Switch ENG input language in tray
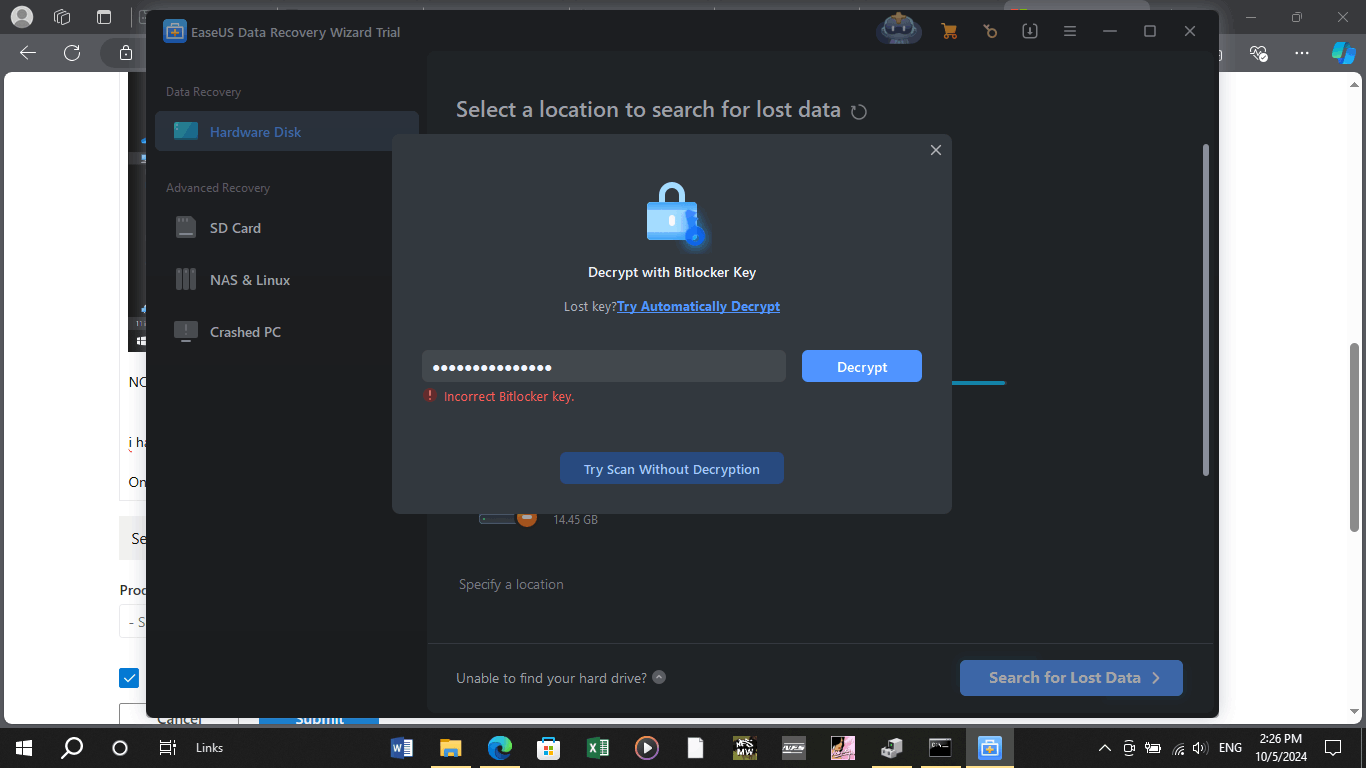This screenshot has height=768, width=1366. coord(1230,748)
